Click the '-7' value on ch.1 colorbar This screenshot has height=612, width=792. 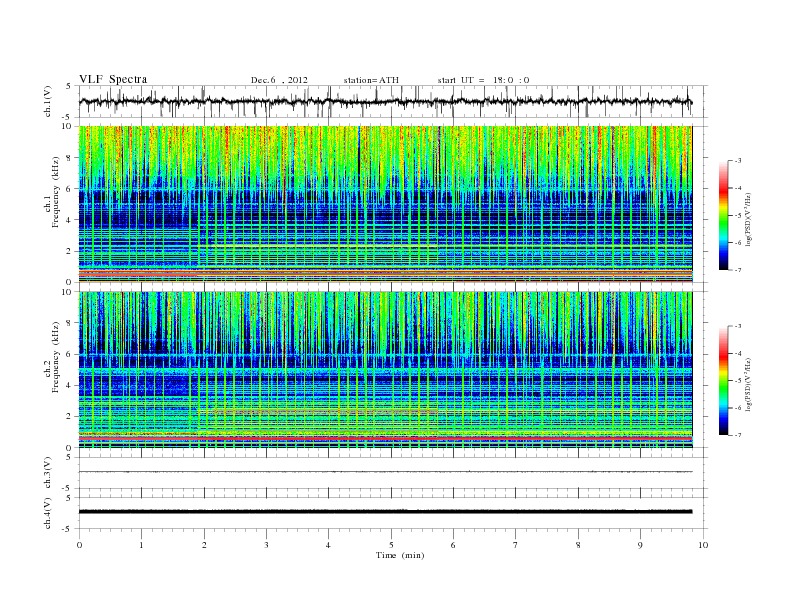pos(738,270)
